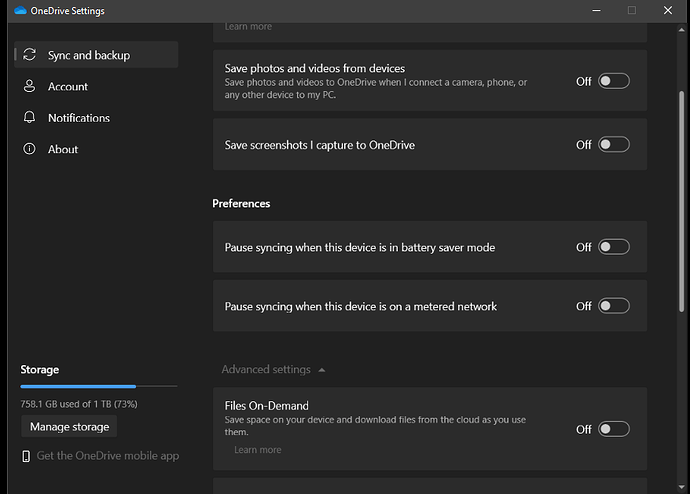Enable pause syncing on metered network
Image resolution: width=690 pixels, height=494 pixels.
point(614,306)
